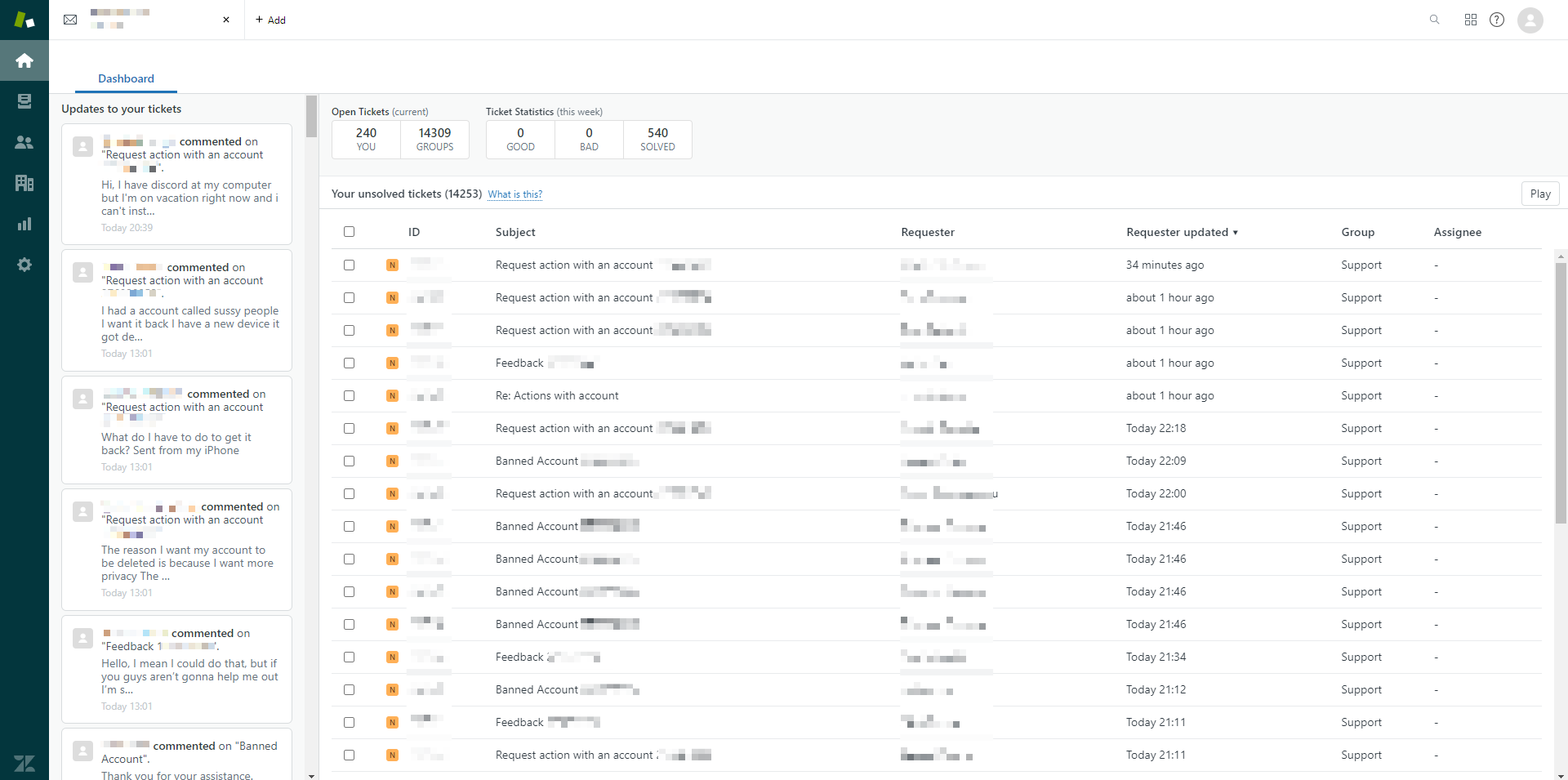Close the open ticket tab
1568x780 pixels.
coord(226,20)
